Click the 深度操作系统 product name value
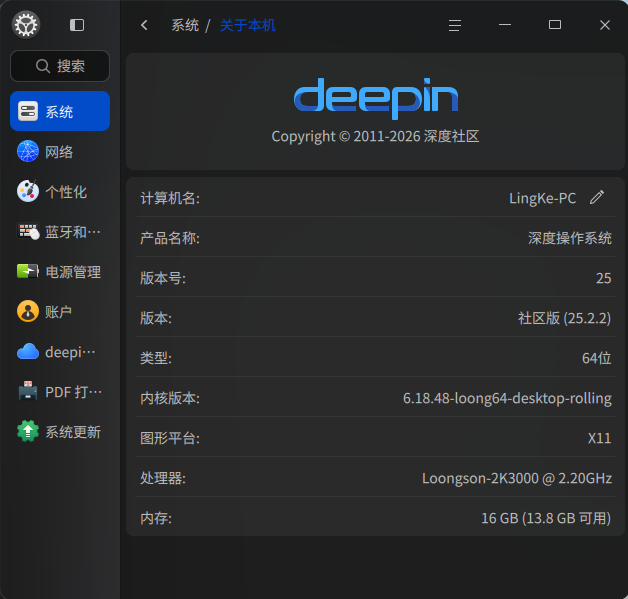 click(570, 238)
